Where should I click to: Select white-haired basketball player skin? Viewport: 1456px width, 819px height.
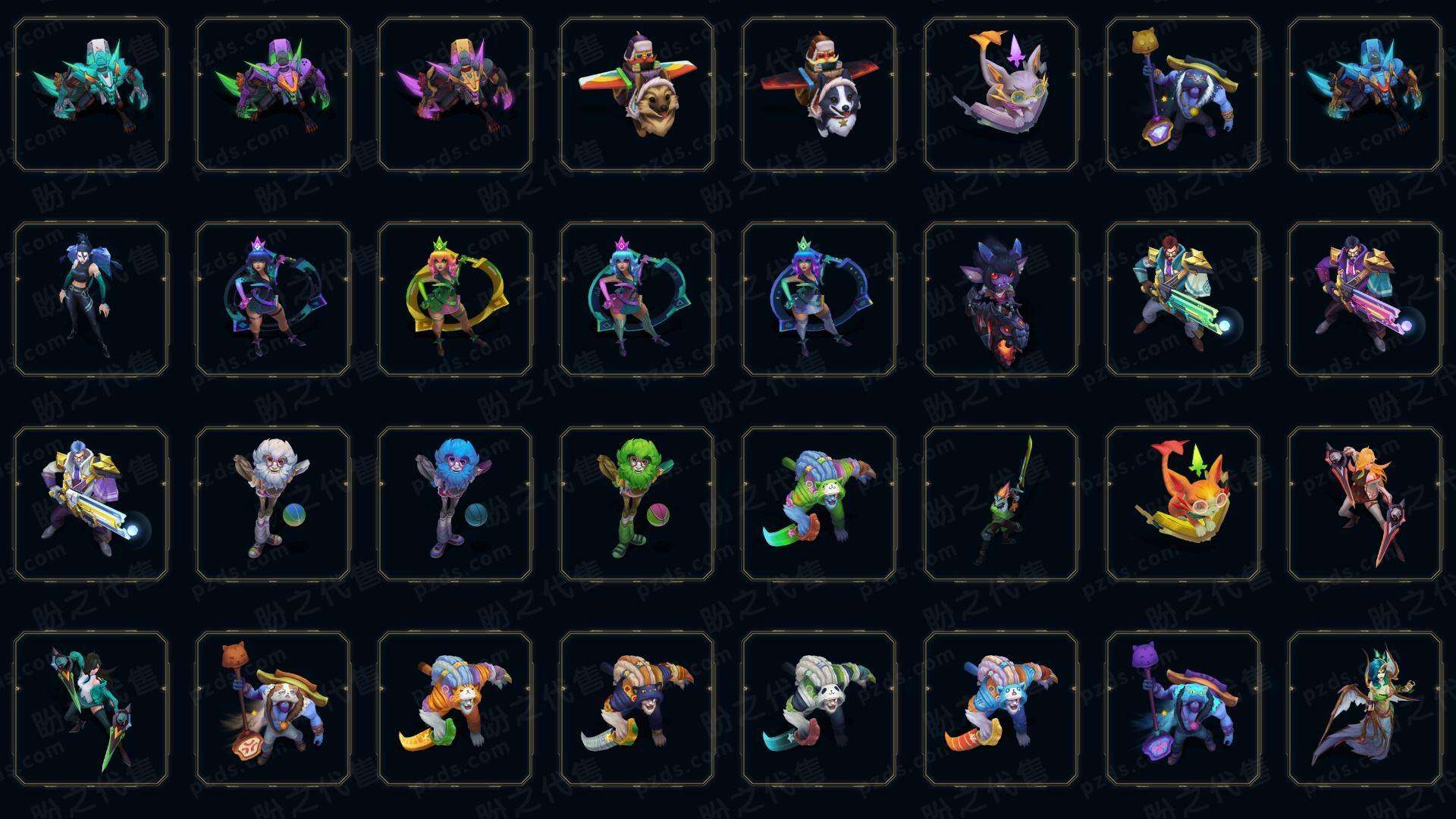[x=273, y=504]
